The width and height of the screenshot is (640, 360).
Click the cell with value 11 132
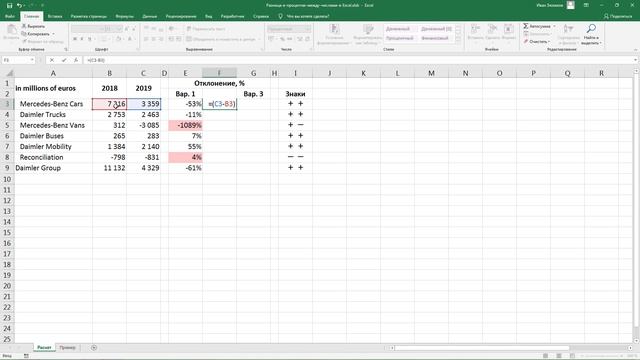click(x=109, y=168)
